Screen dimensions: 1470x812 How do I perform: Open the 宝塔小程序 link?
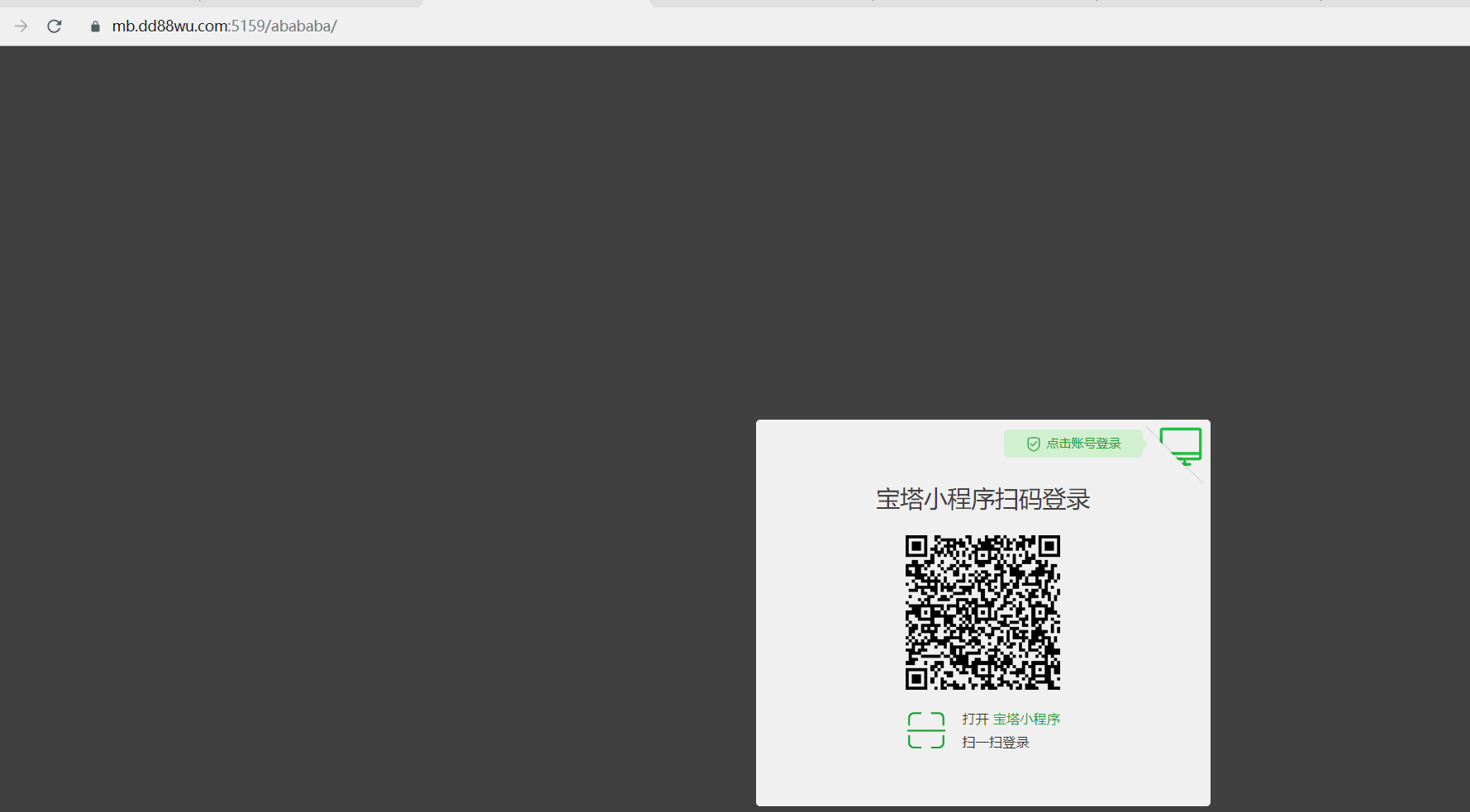coord(1026,719)
